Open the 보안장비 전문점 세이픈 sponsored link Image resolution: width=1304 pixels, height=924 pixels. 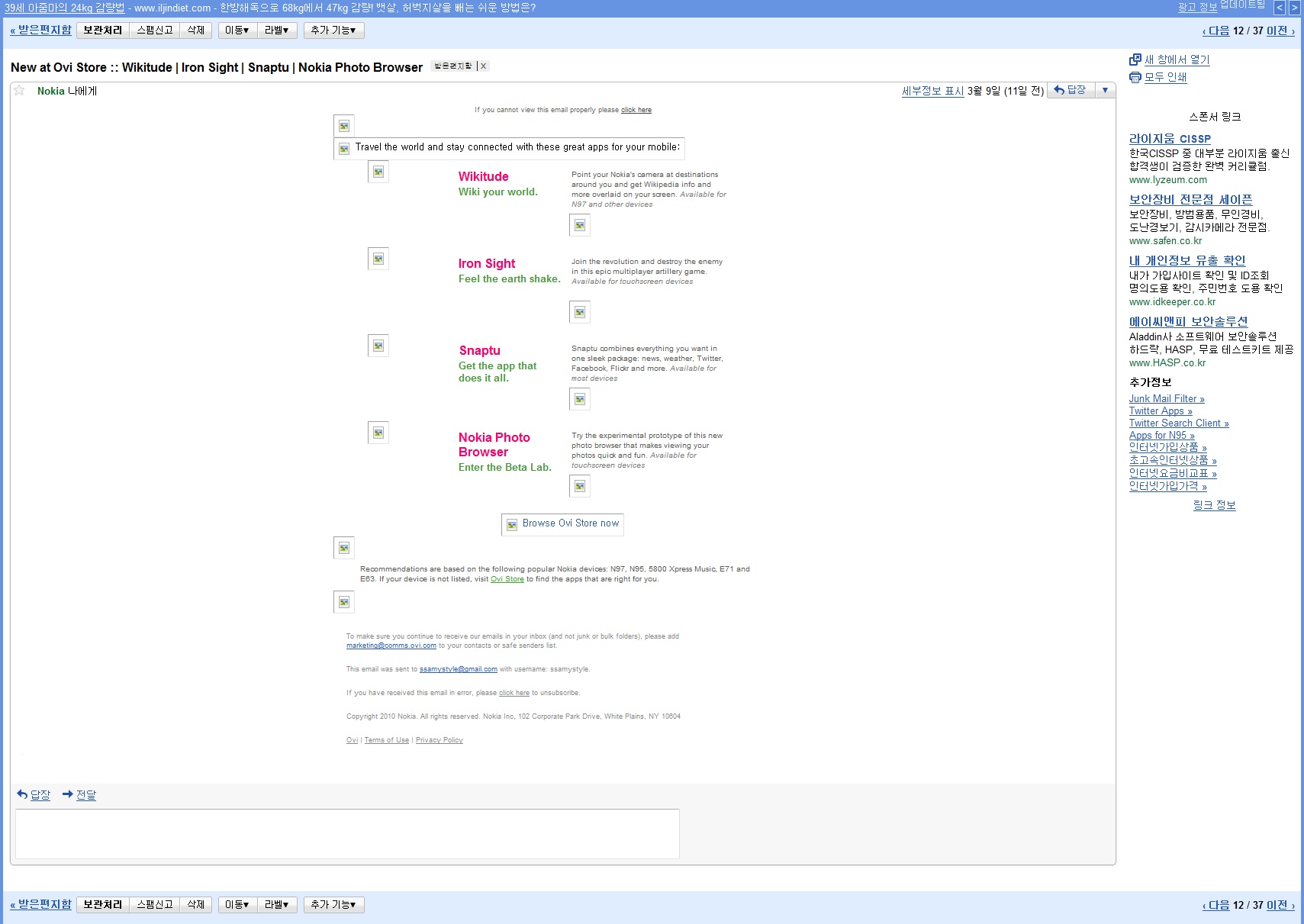(1190, 200)
